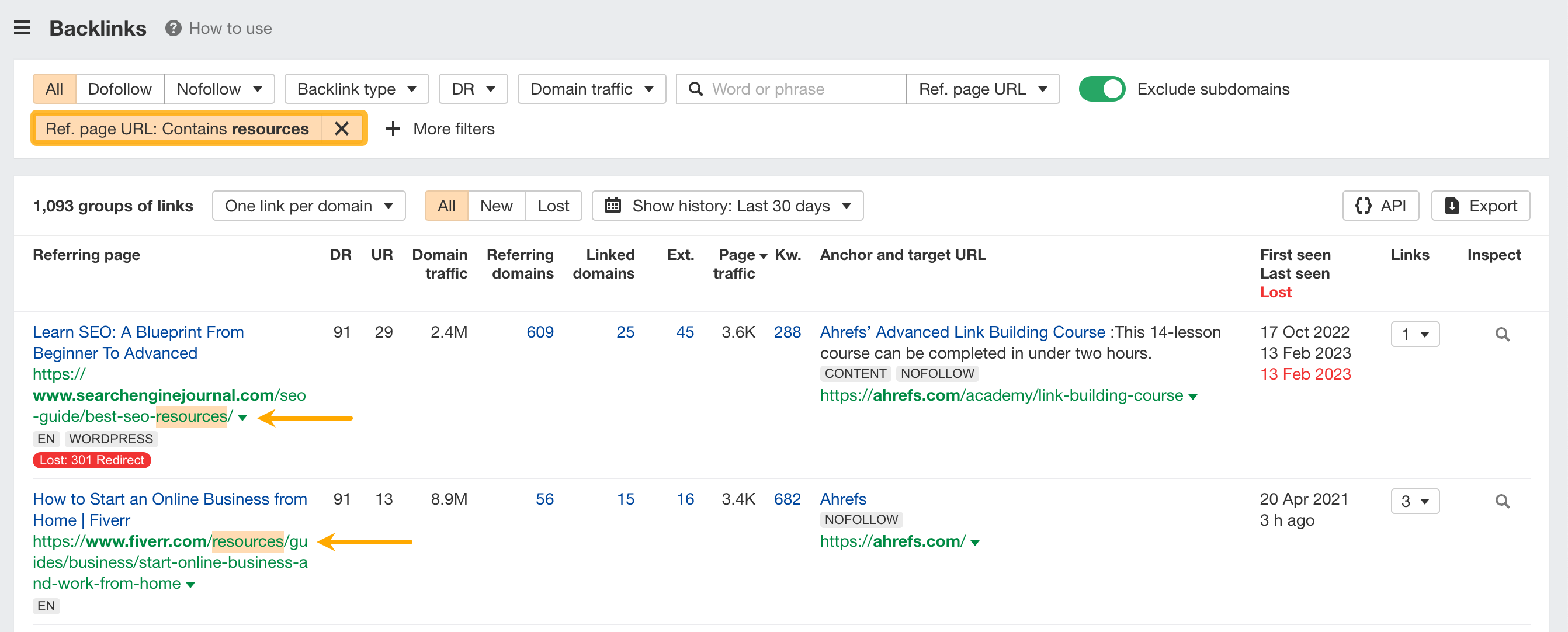This screenshot has width=1568, height=632.
Task: Sort by Kw. column header
Action: (788, 255)
